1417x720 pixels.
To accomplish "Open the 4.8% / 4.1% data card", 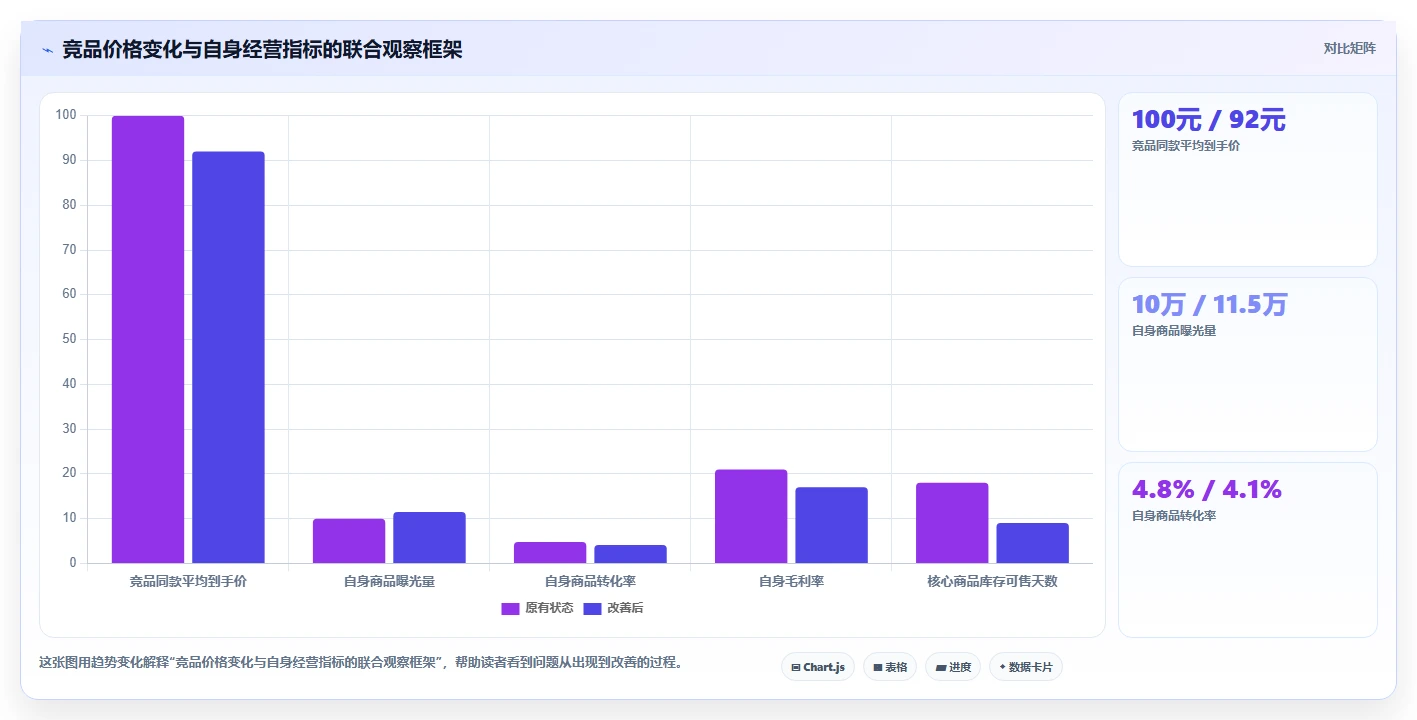I will (1247, 550).
